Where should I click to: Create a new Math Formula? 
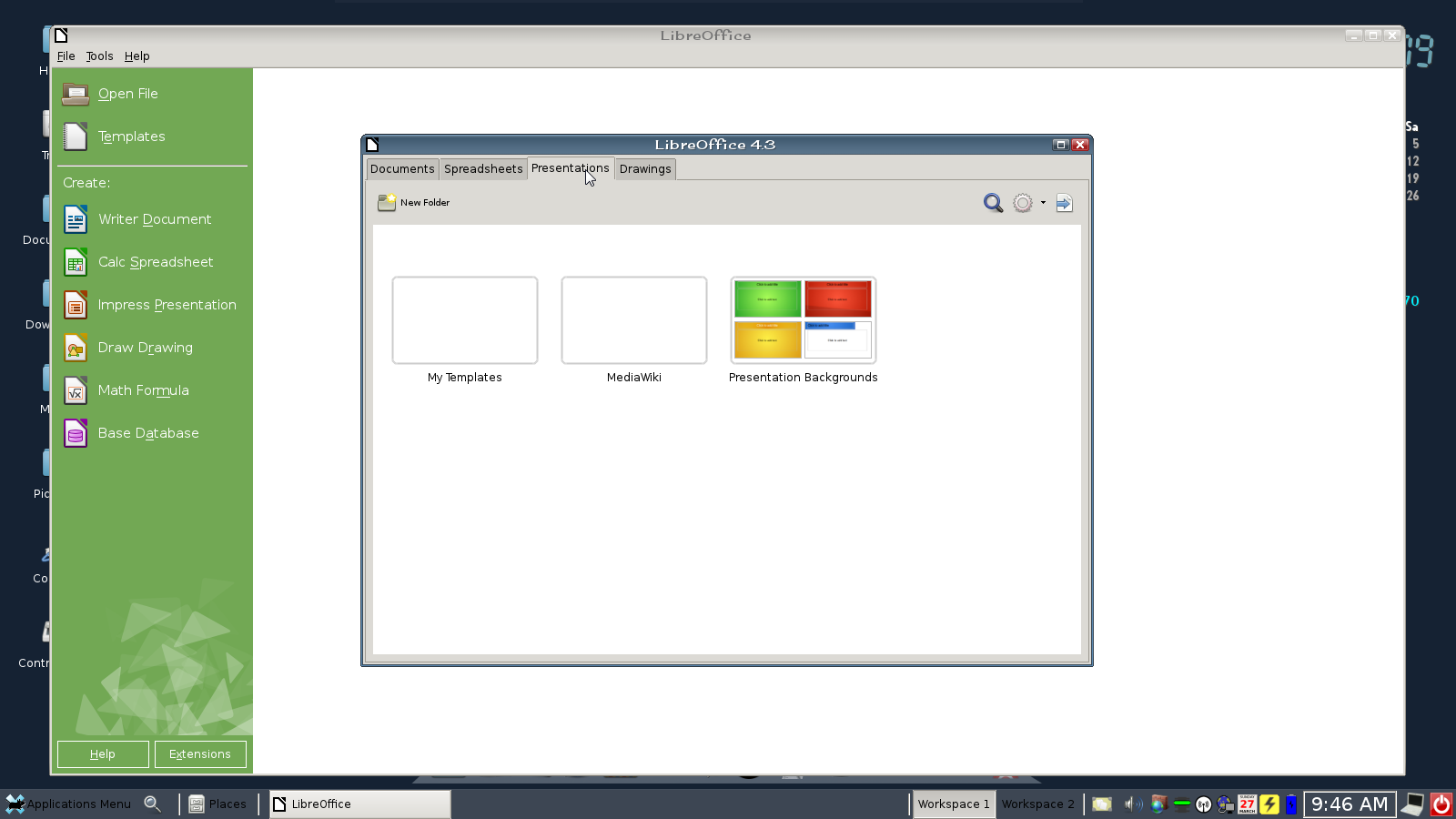[126, 390]
